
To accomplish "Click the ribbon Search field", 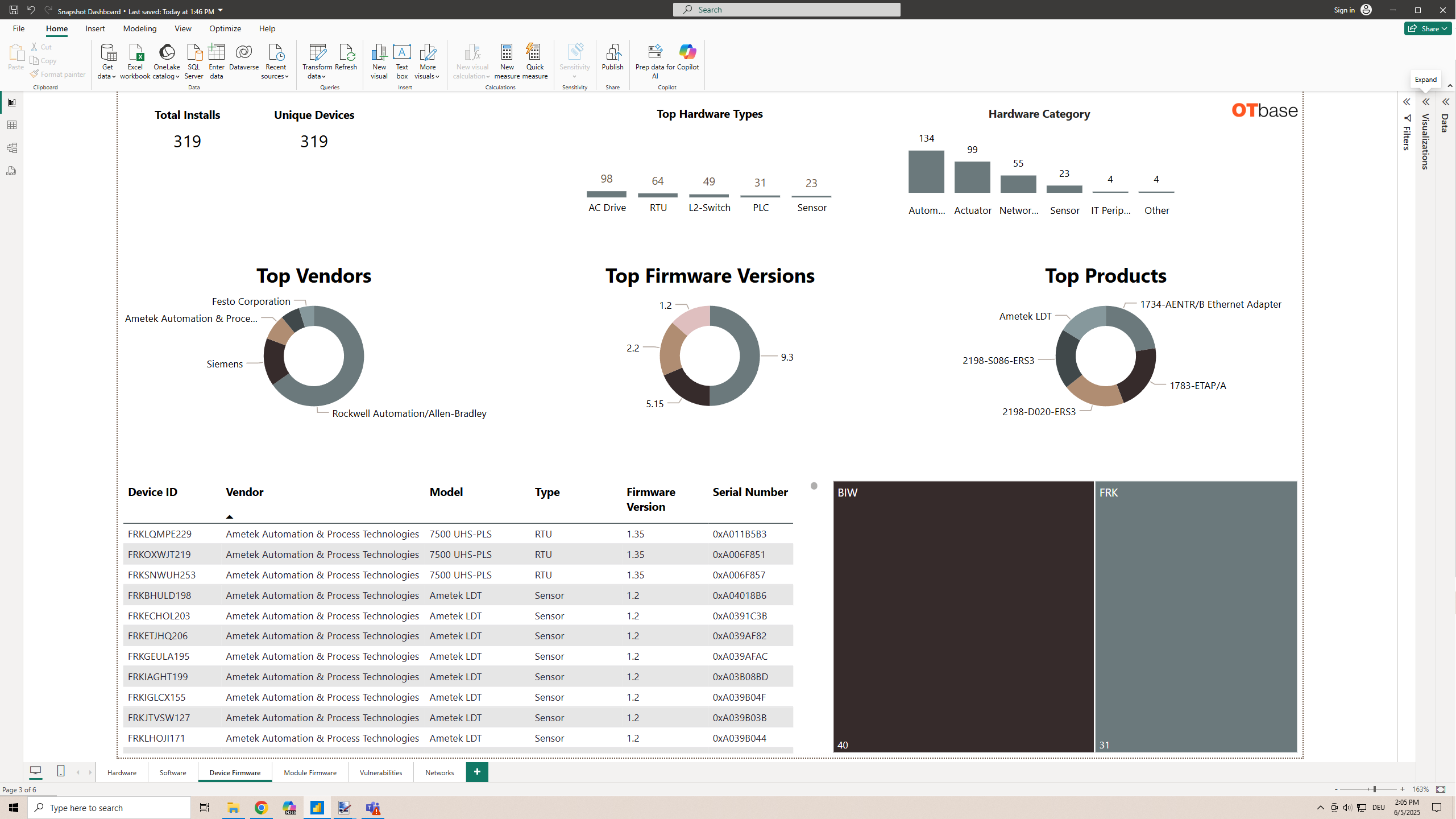I will pos(786,10).
